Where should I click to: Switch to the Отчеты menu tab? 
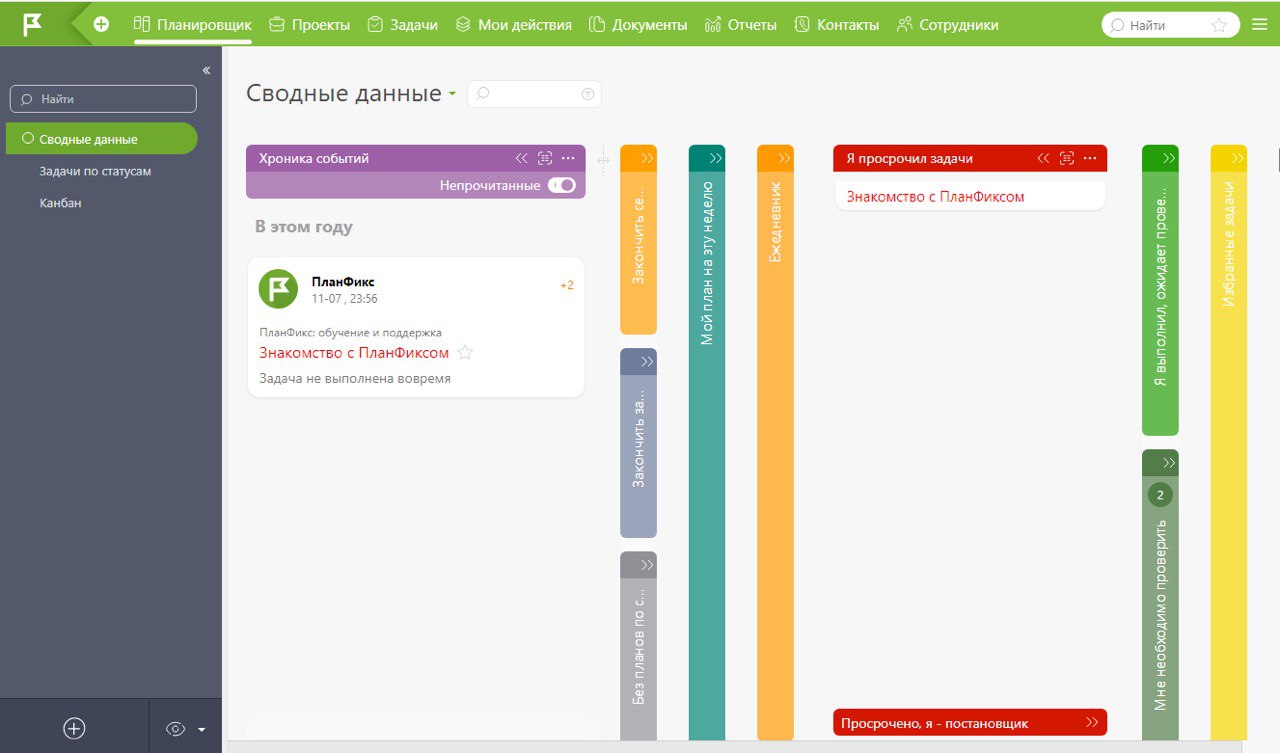[x=740, y=25]
